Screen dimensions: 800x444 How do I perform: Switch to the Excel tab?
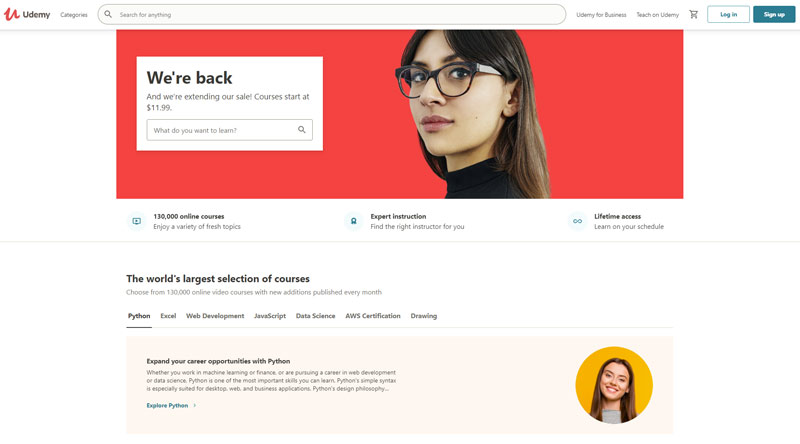(x=168, y=316)
